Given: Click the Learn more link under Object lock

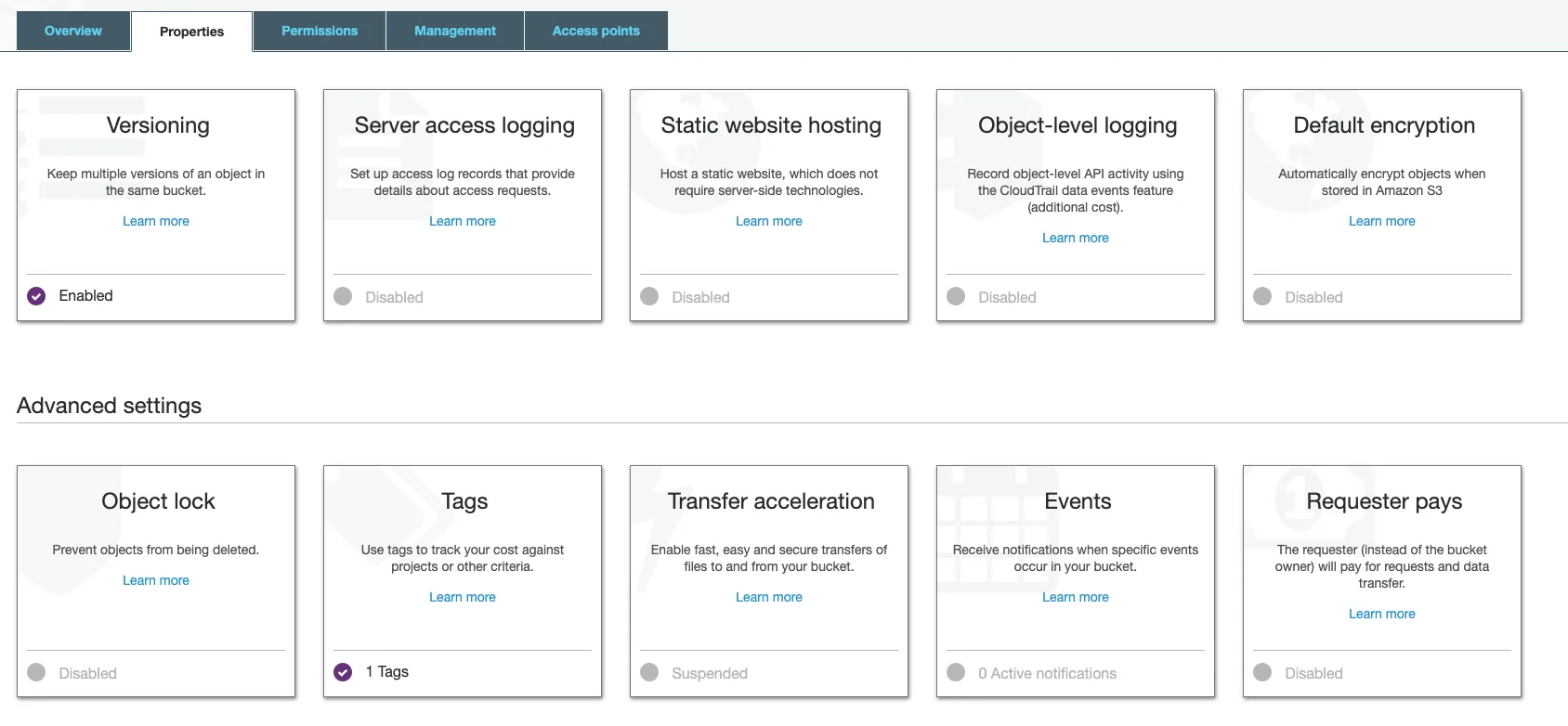Looking at the screenshot, I should click(x=156, y=580).
